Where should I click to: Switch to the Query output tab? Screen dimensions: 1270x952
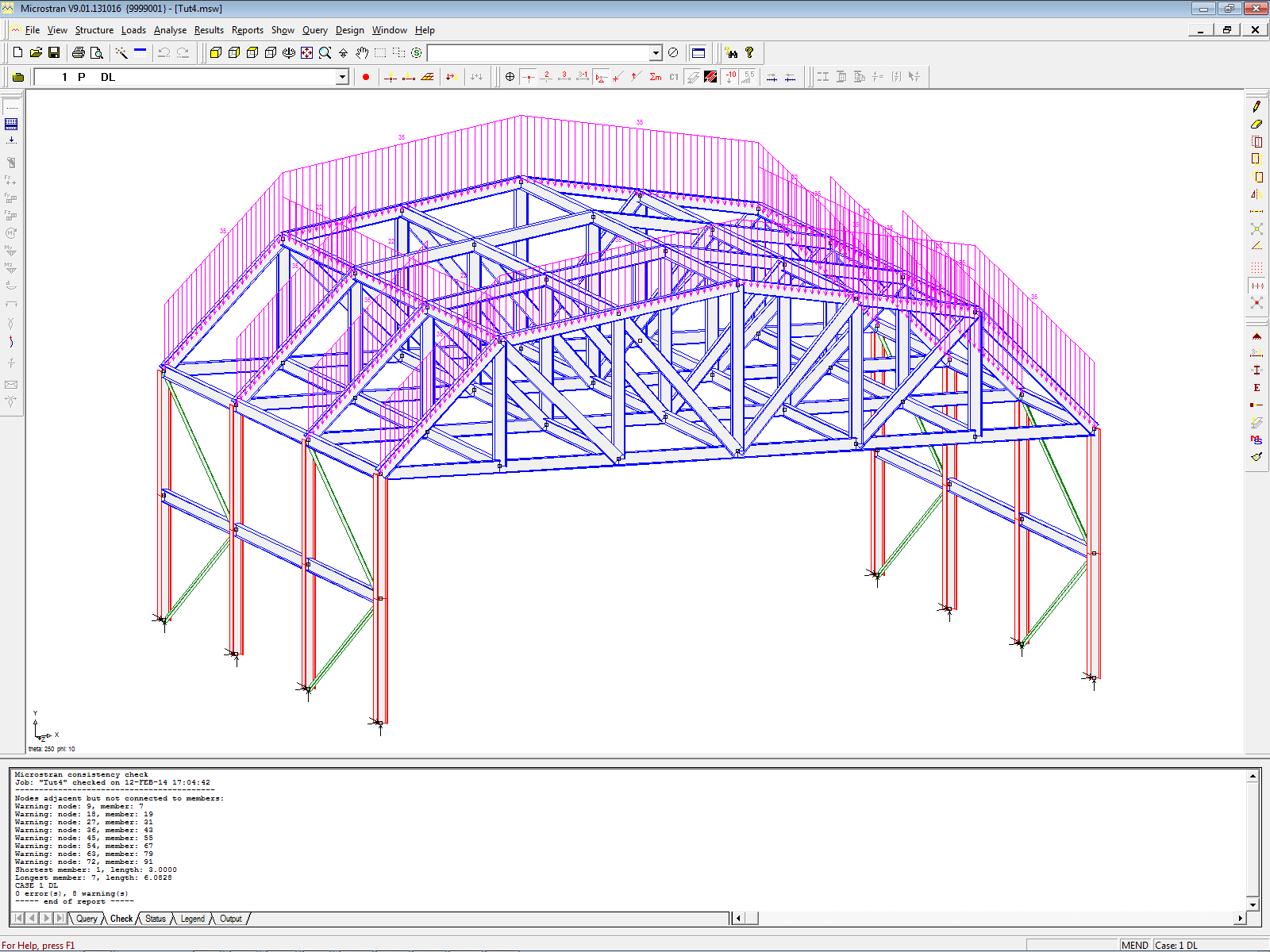(x=87, y=919)
